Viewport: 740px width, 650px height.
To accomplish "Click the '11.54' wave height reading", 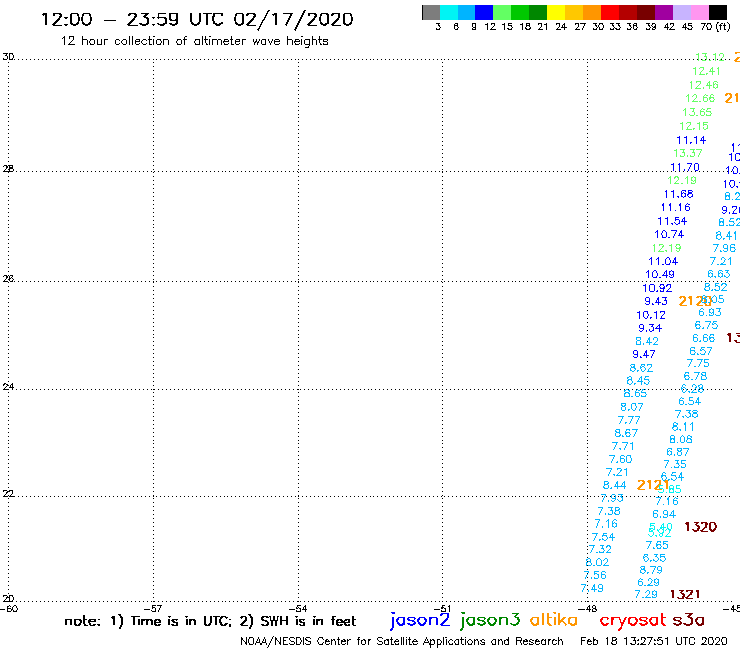I will 672,221.
